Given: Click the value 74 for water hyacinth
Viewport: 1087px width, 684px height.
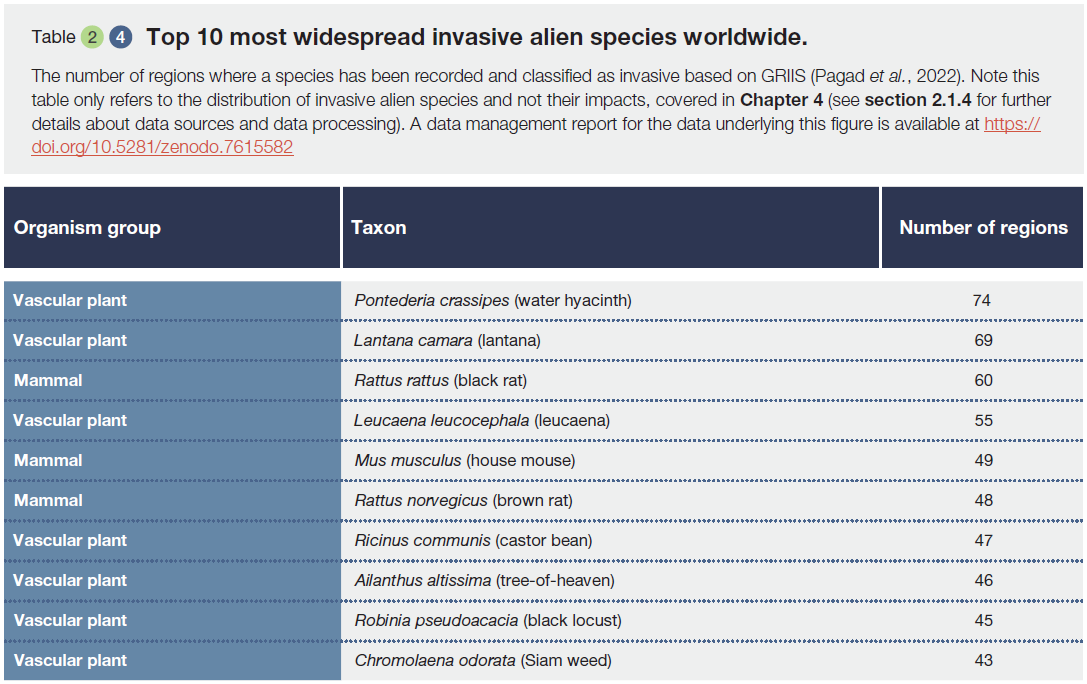Looking at the screenshot, I should point(982,300).
